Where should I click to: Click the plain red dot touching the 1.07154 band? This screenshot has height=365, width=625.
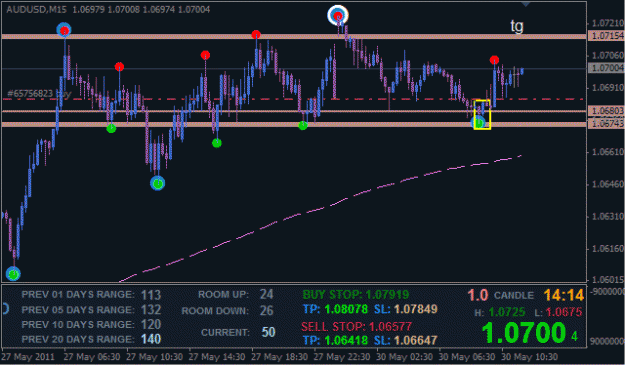click(256, 35)
